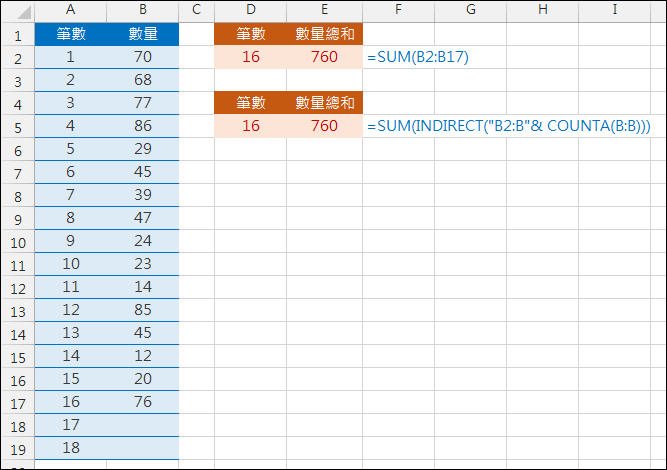
Task: Click cell B2 with value 70
Action: tap(143, 57)
